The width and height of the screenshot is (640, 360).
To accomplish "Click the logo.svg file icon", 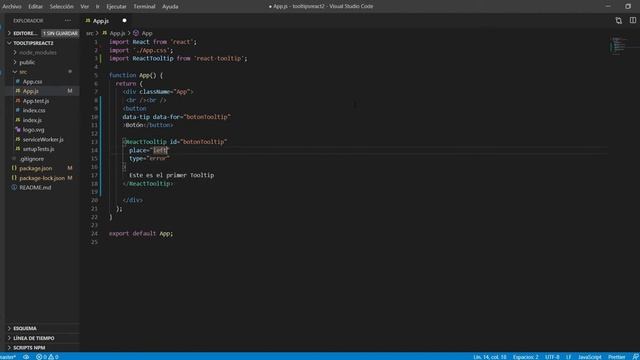I will point(18,130).
